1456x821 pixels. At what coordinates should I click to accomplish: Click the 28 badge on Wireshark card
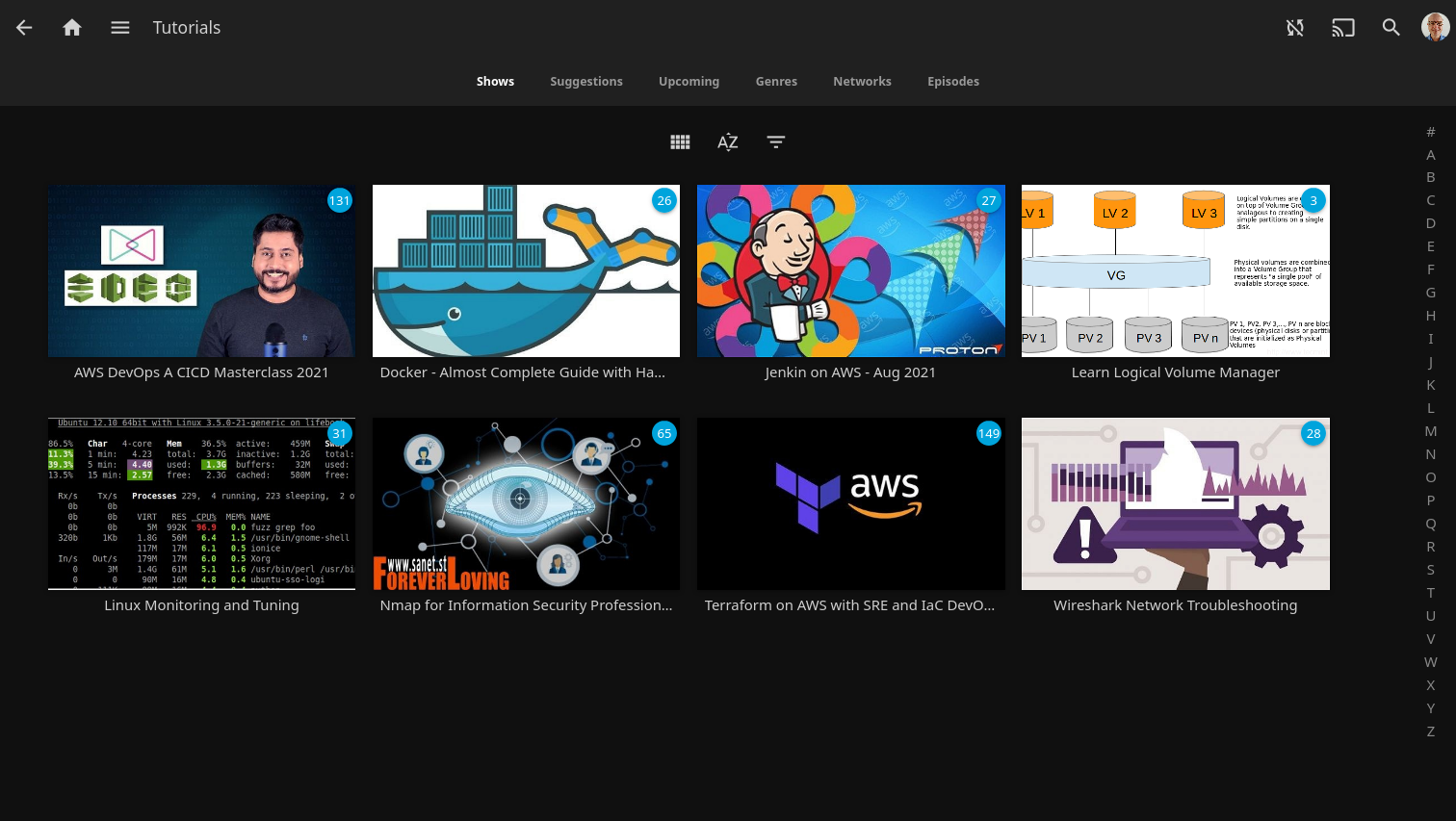[x=1313, y=434]
